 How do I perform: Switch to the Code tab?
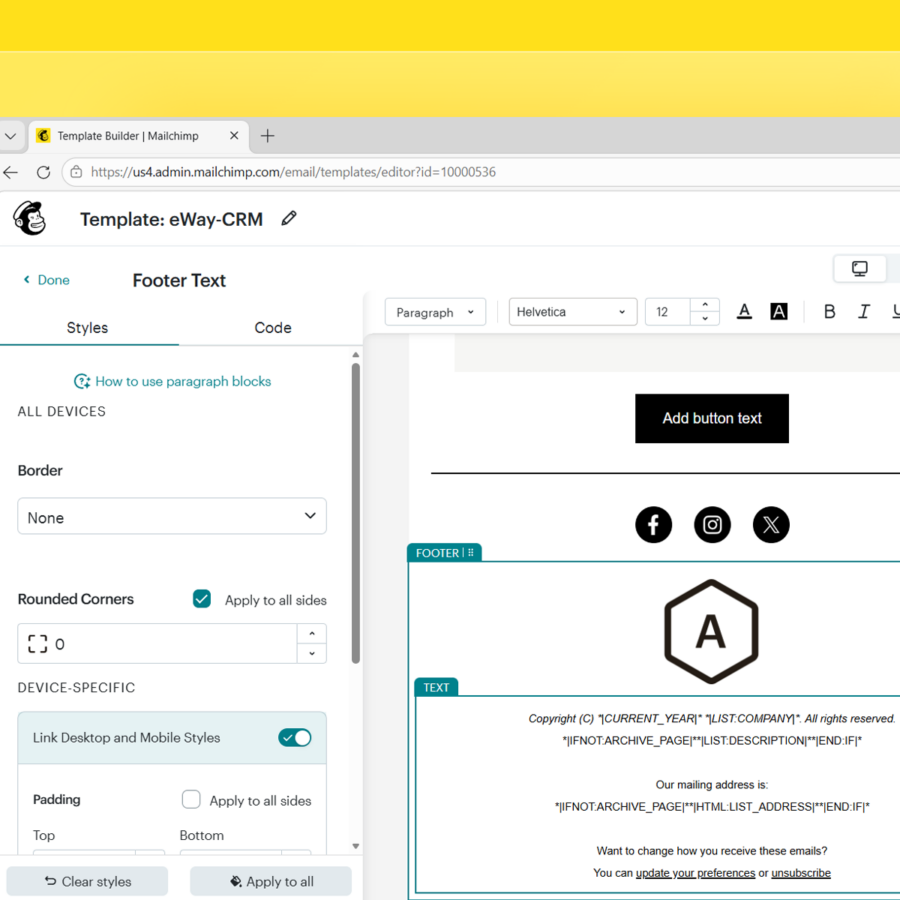(272, 328)
